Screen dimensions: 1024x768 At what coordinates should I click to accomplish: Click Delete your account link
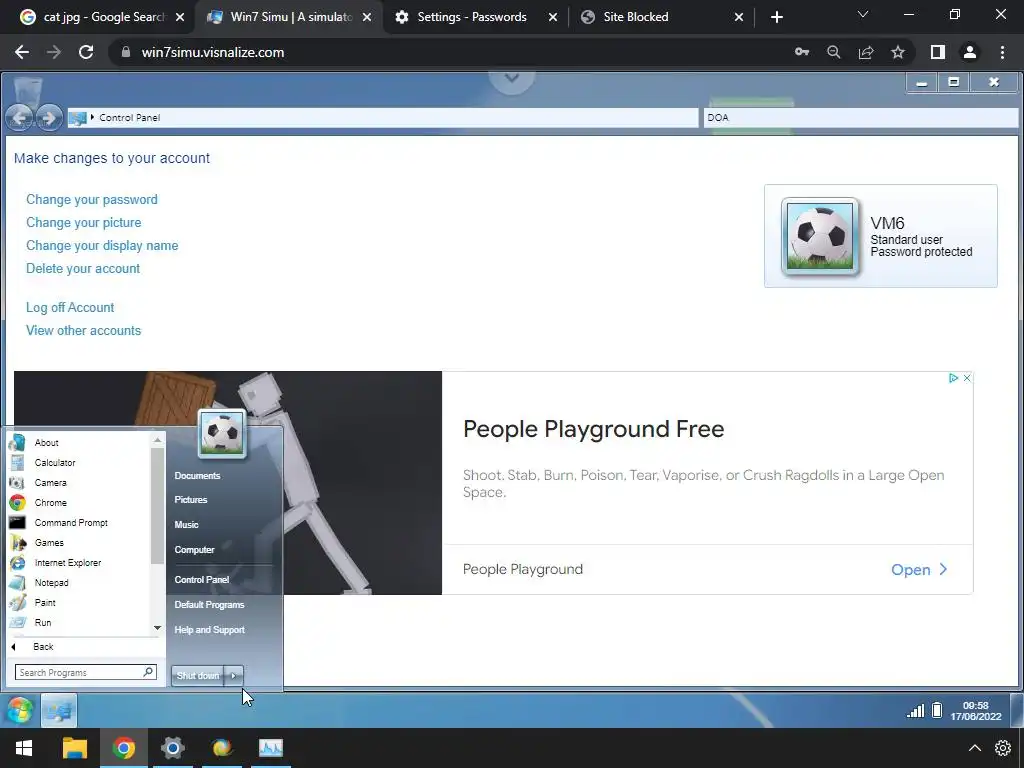(x=83, y=268)
